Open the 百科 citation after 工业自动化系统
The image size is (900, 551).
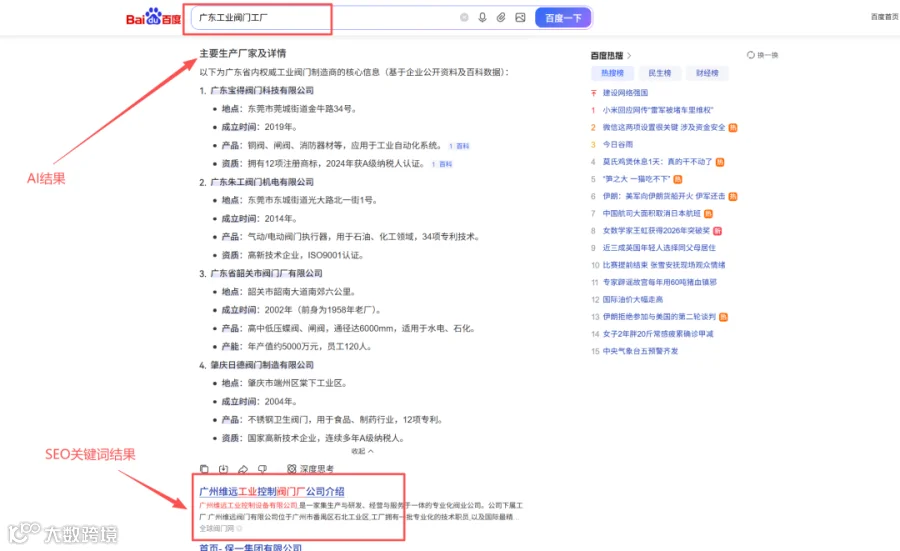(459, 146)
